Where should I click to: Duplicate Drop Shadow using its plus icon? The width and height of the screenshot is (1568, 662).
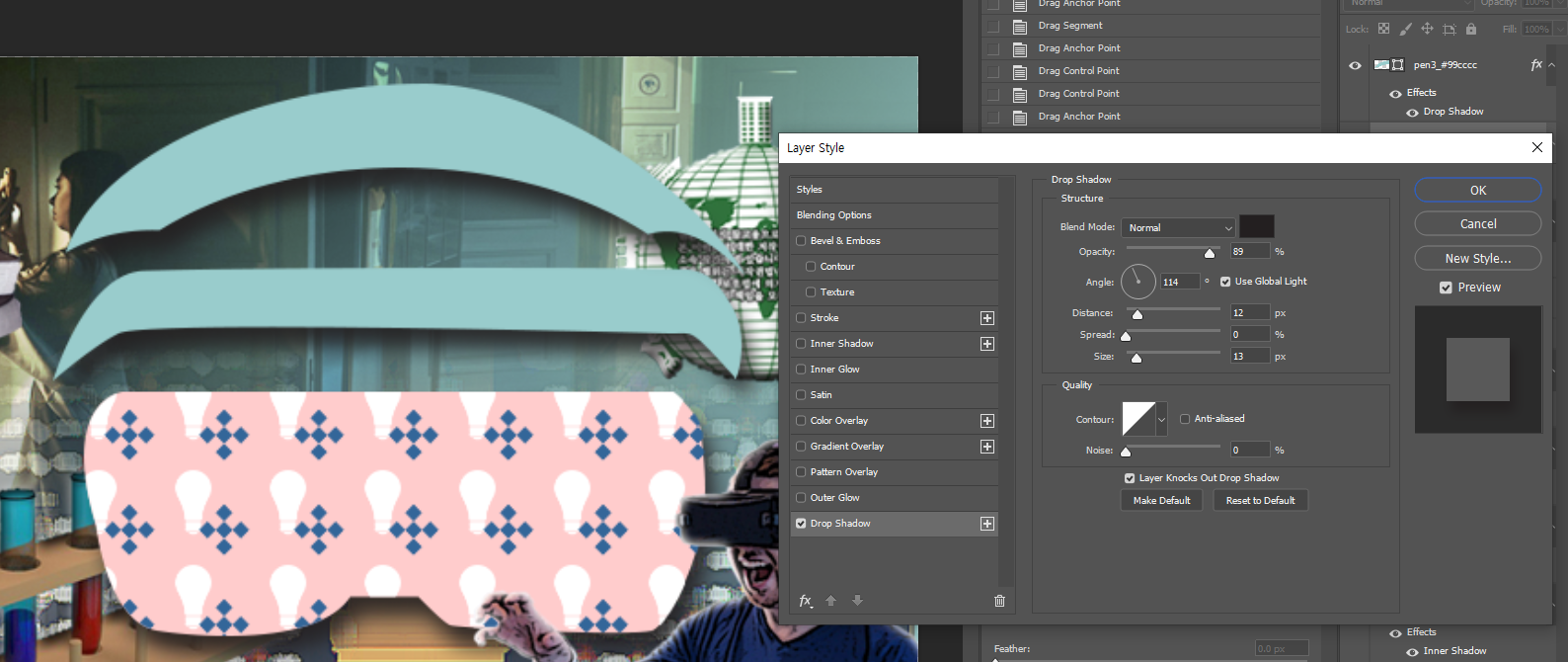point(986,524)
